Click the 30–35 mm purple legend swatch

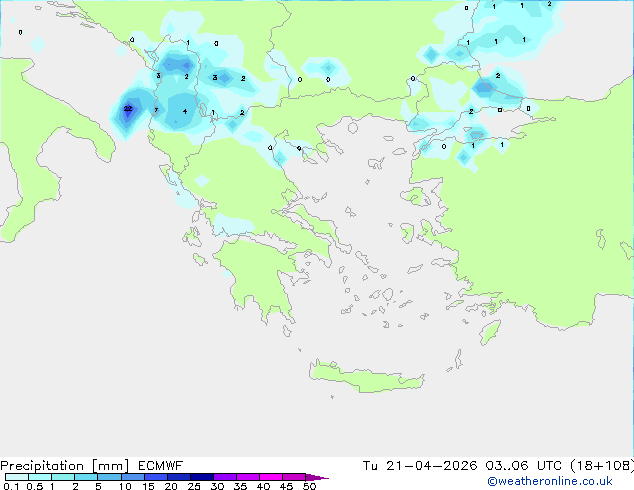[x=224, y=477]
